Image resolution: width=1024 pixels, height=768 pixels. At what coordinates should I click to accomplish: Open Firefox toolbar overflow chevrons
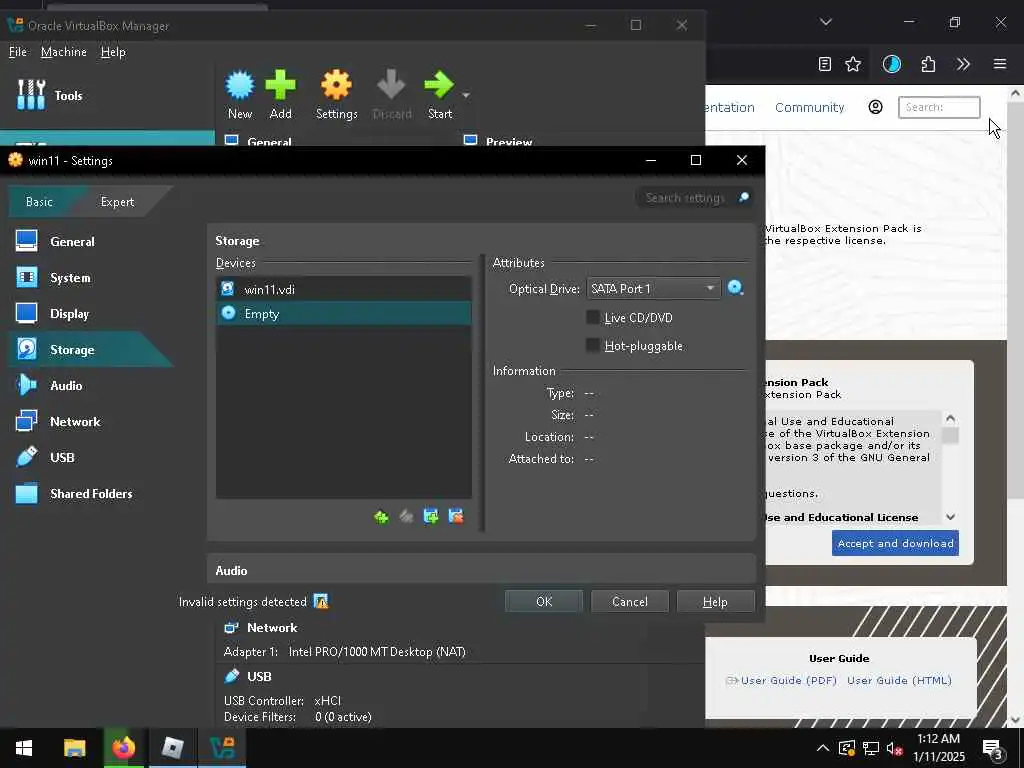pyautogui.click(x=963, y=64)
